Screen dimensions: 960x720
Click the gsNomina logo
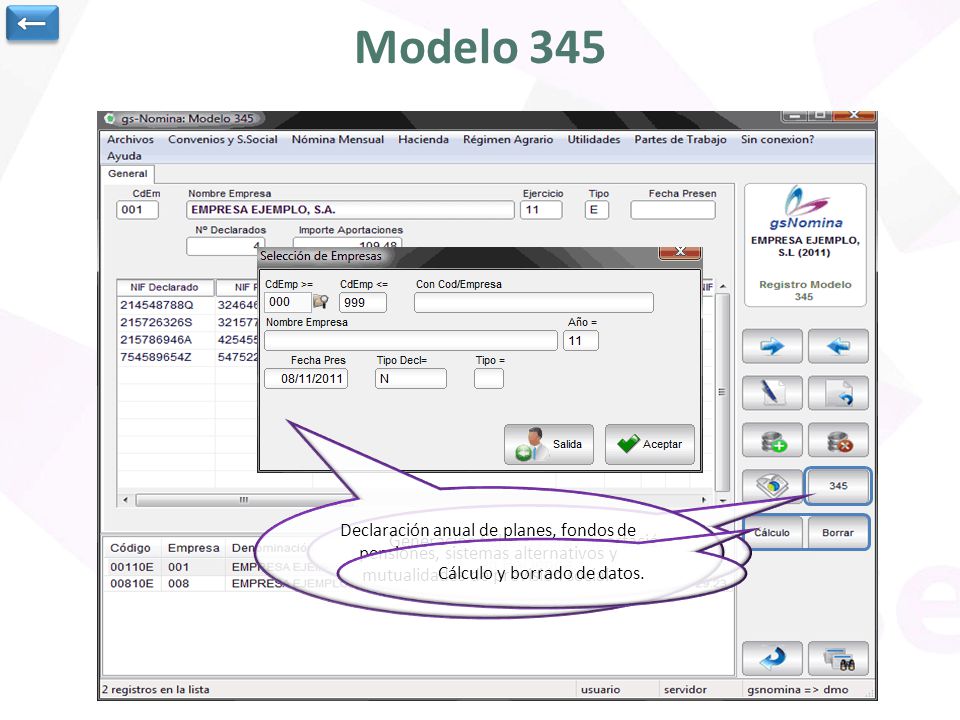pyautogui.click(x=806, y=208)
